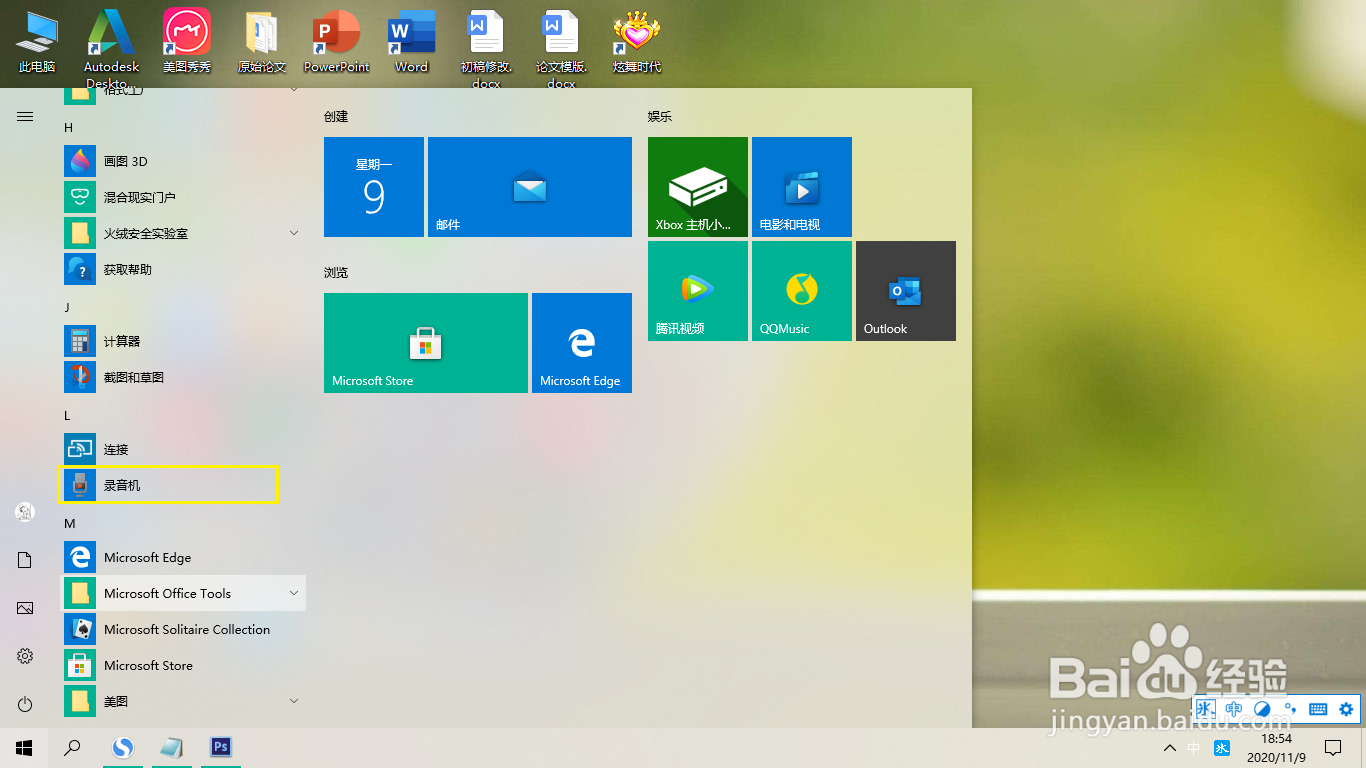Select Autodesk Desktop App desktop icon
The width and height of the screenshot is (1366, 768).
coord(111,48)
